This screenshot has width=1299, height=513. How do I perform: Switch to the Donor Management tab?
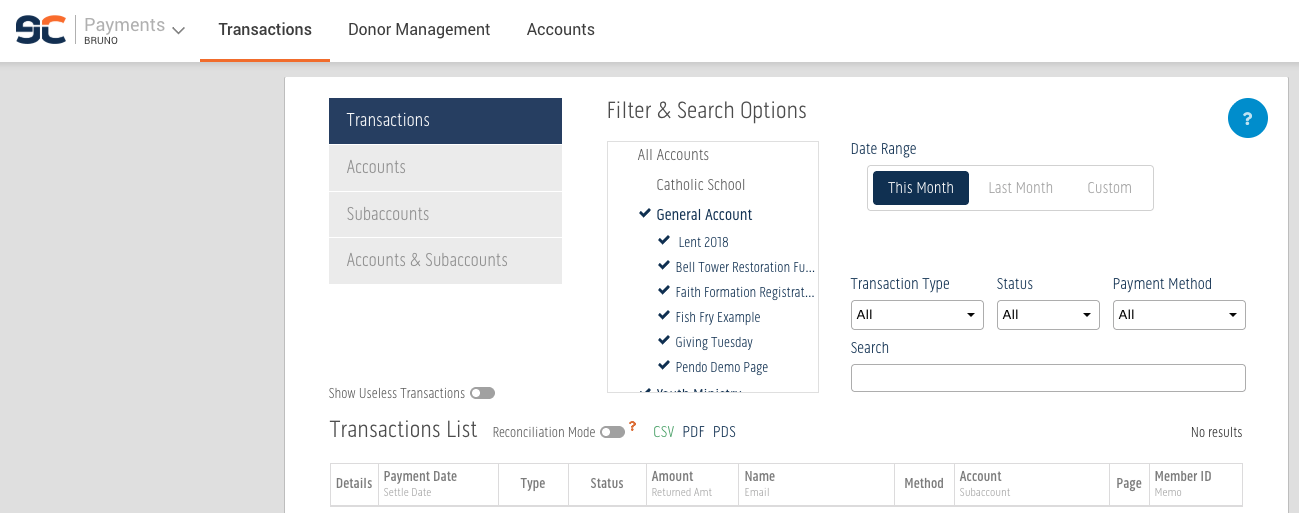tap(419, 30)
